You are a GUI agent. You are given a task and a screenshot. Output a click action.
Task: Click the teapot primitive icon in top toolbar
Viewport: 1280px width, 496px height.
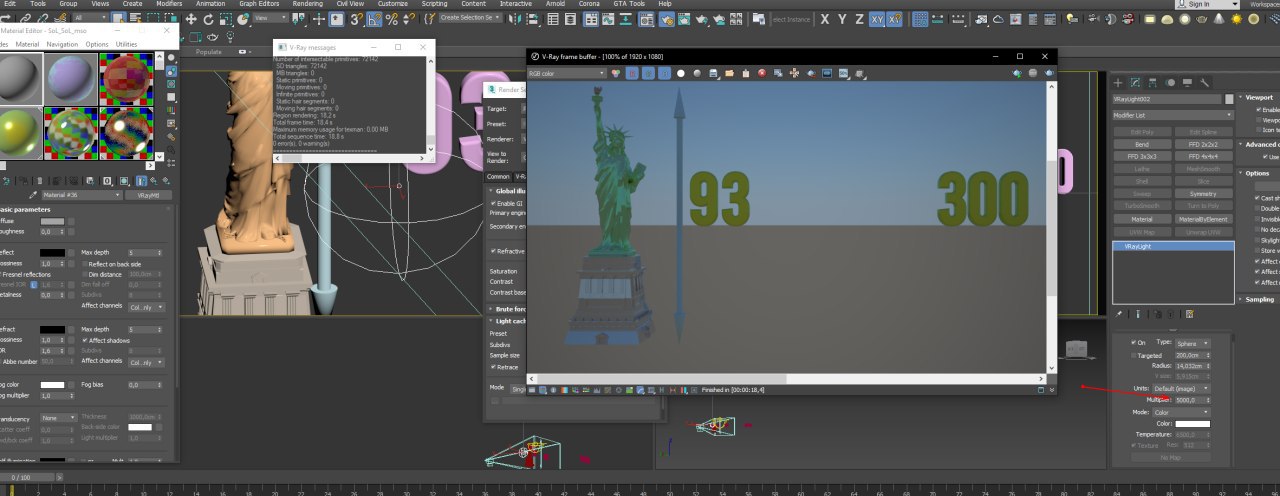[1201, 19]
